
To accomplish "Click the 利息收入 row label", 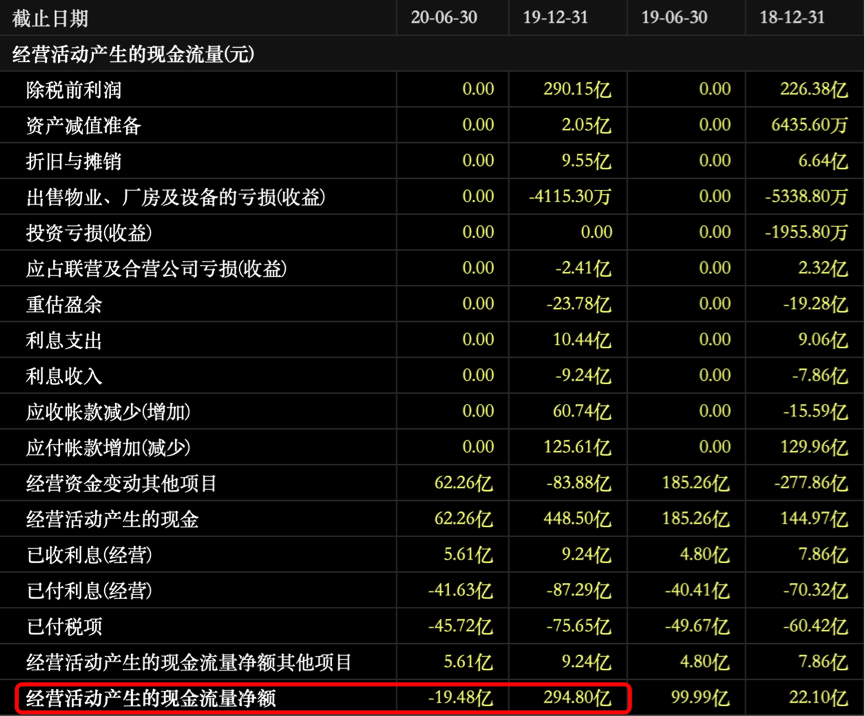I will (x=63, y=376).
